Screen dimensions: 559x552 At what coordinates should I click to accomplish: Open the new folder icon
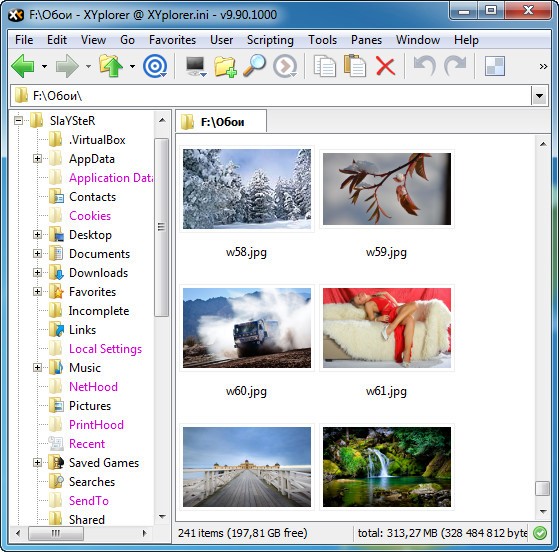225,67
